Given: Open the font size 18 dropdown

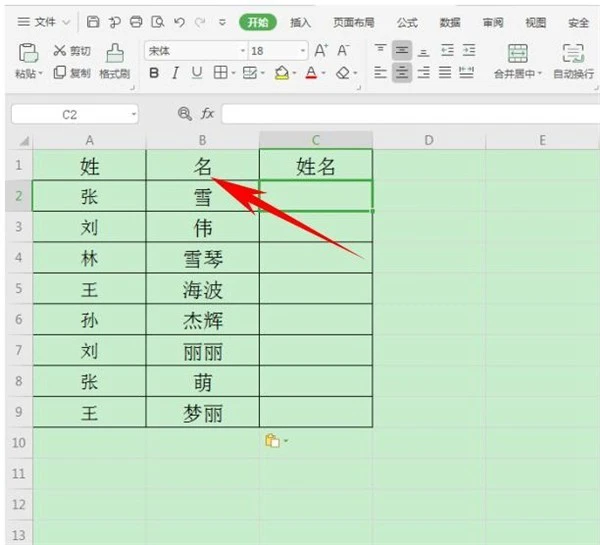Looking at the screenshot, I should click(303, 51).
